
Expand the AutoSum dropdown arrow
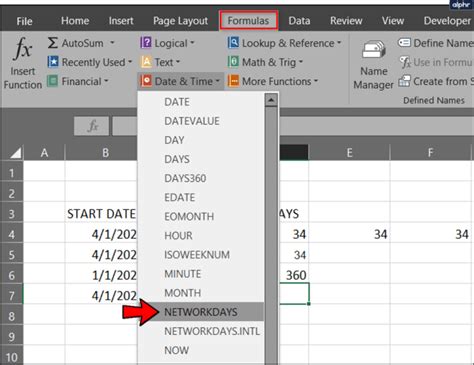click(112, 43)
